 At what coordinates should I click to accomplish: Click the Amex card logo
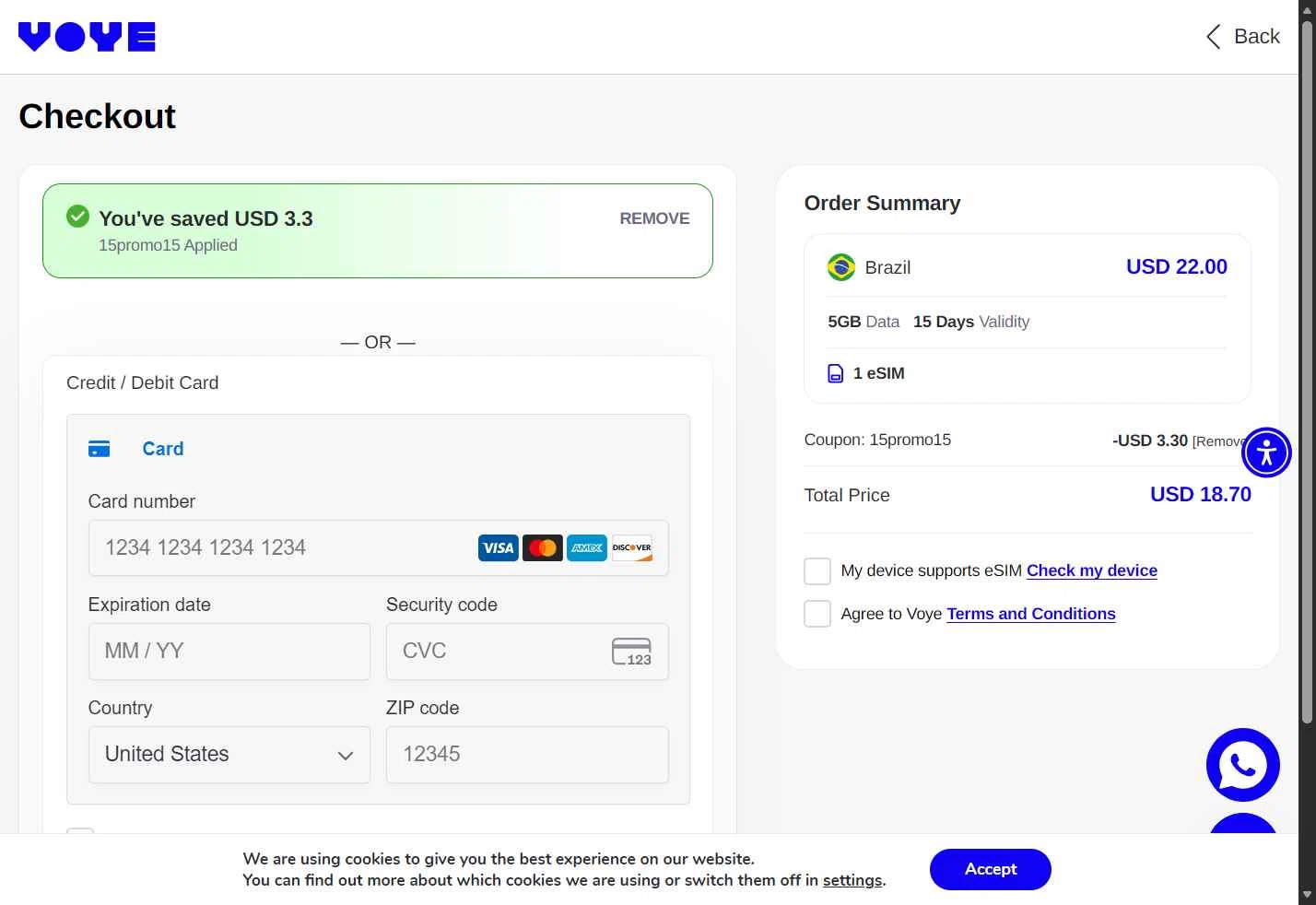(x=587, y=548)
